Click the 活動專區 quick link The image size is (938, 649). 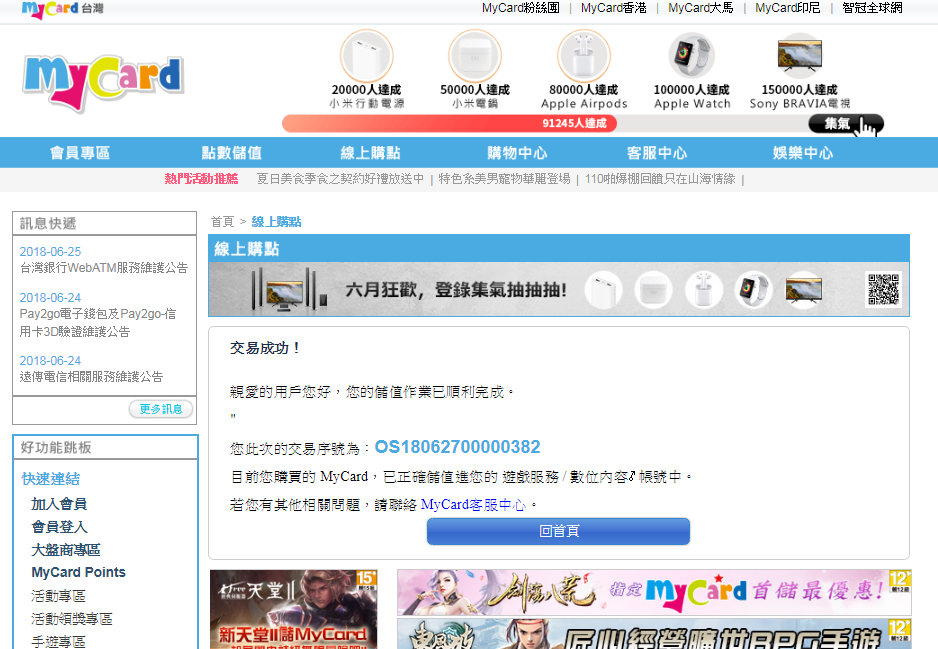coord(58,596)
